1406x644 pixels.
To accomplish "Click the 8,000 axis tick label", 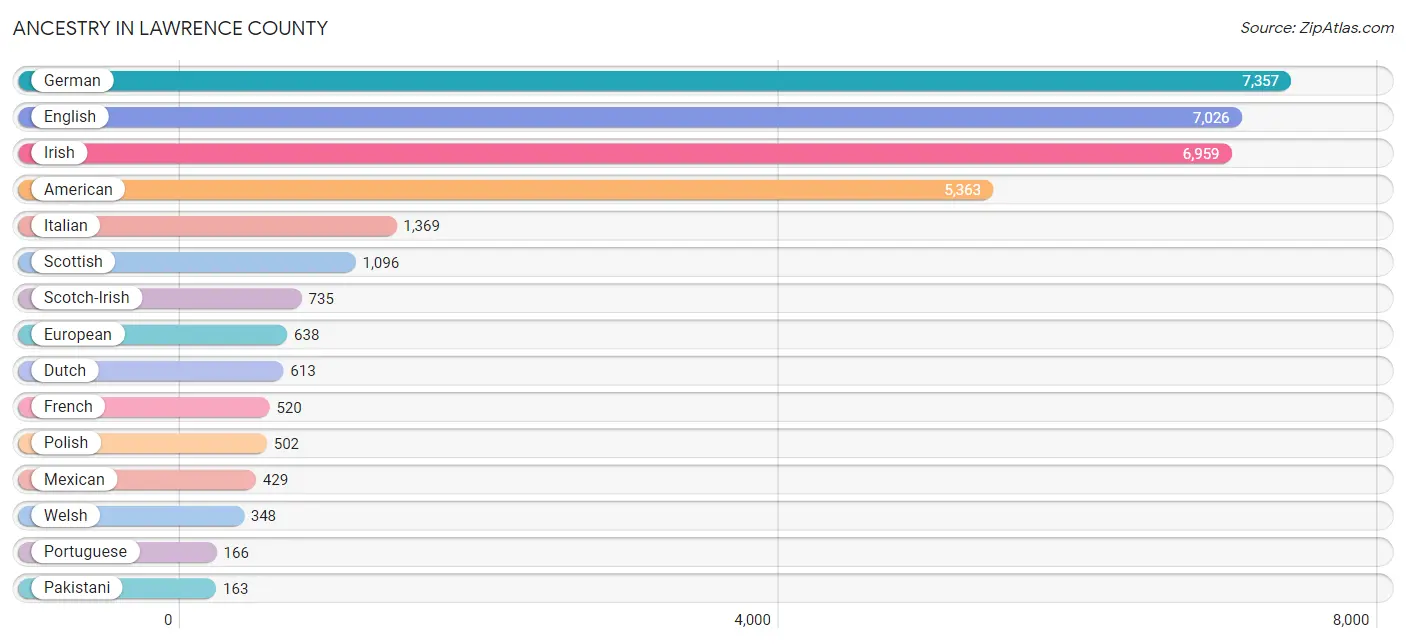I will pos(1350,620).
